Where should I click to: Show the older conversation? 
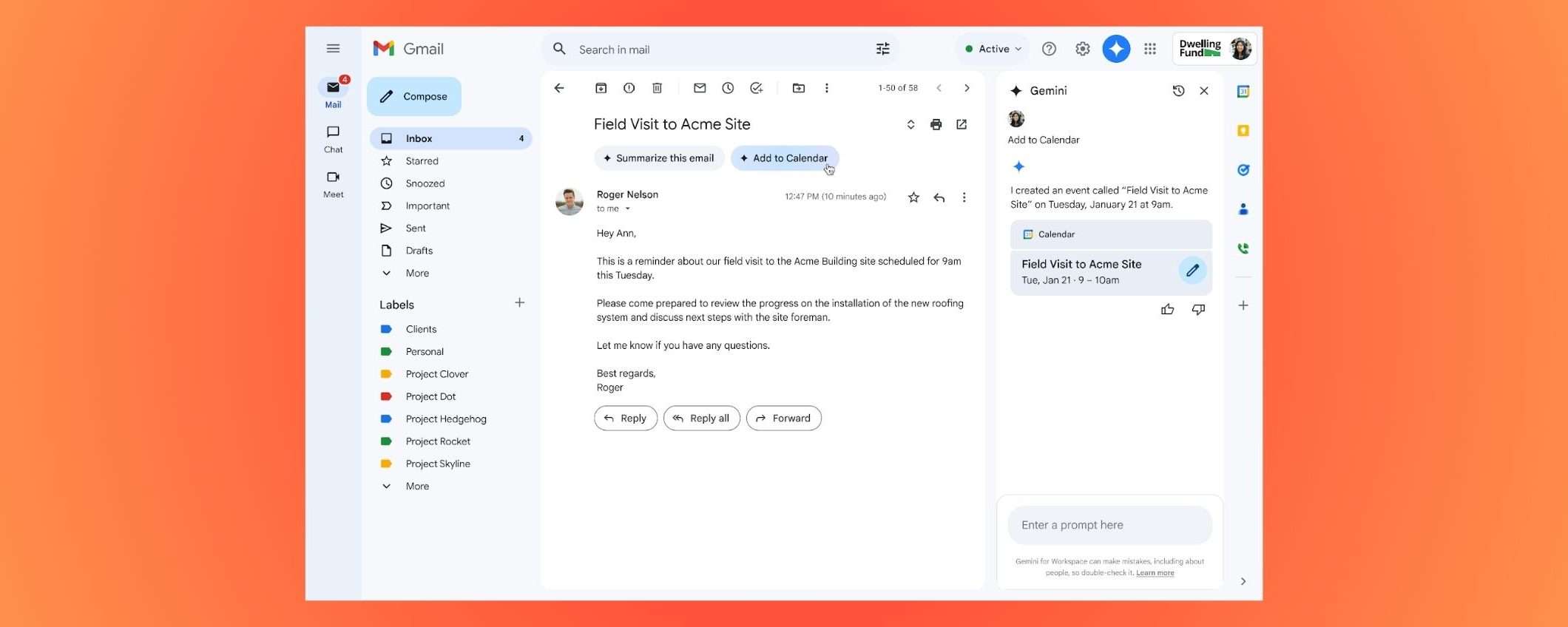point(967,88)
